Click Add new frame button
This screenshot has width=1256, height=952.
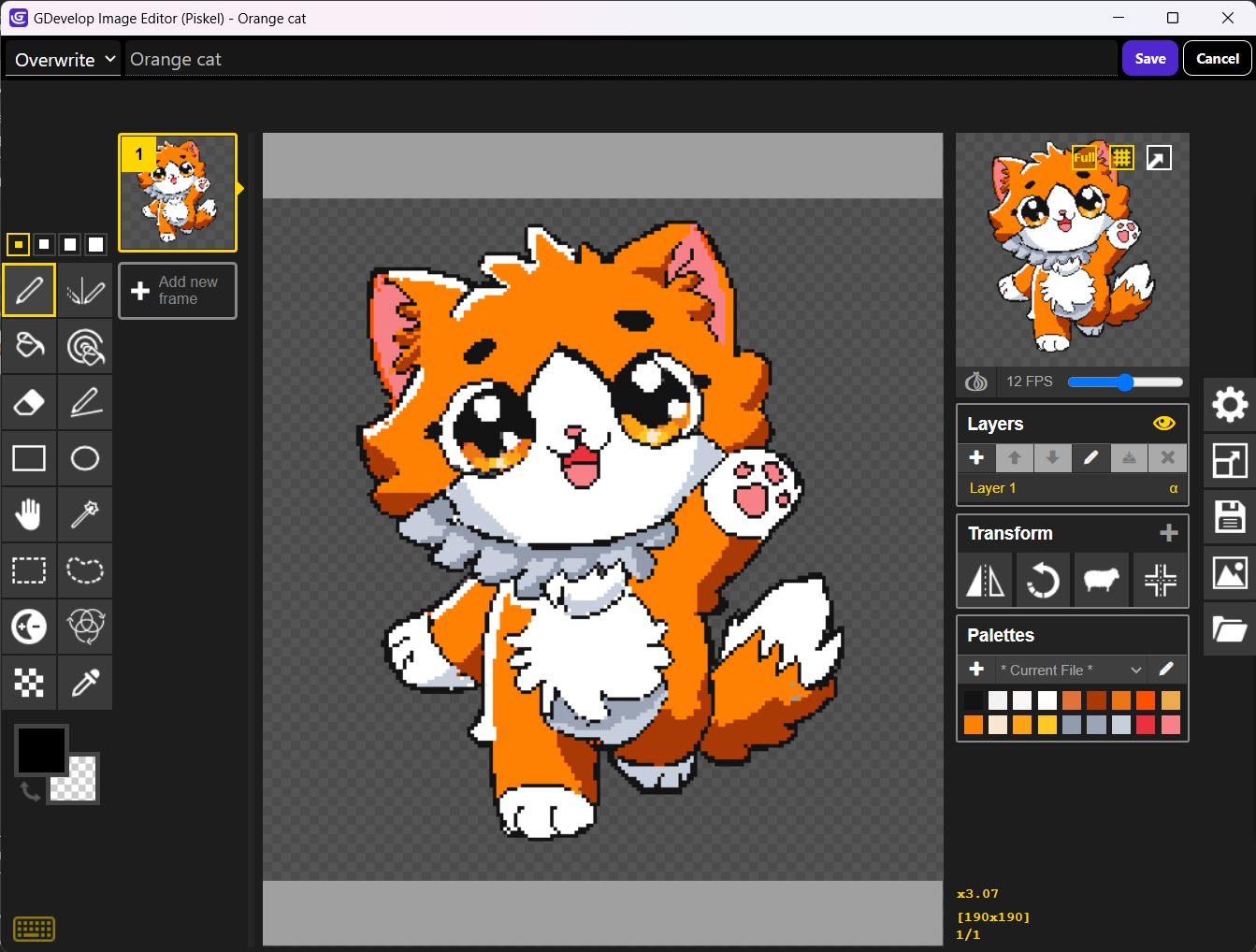[x=178, y=291]
